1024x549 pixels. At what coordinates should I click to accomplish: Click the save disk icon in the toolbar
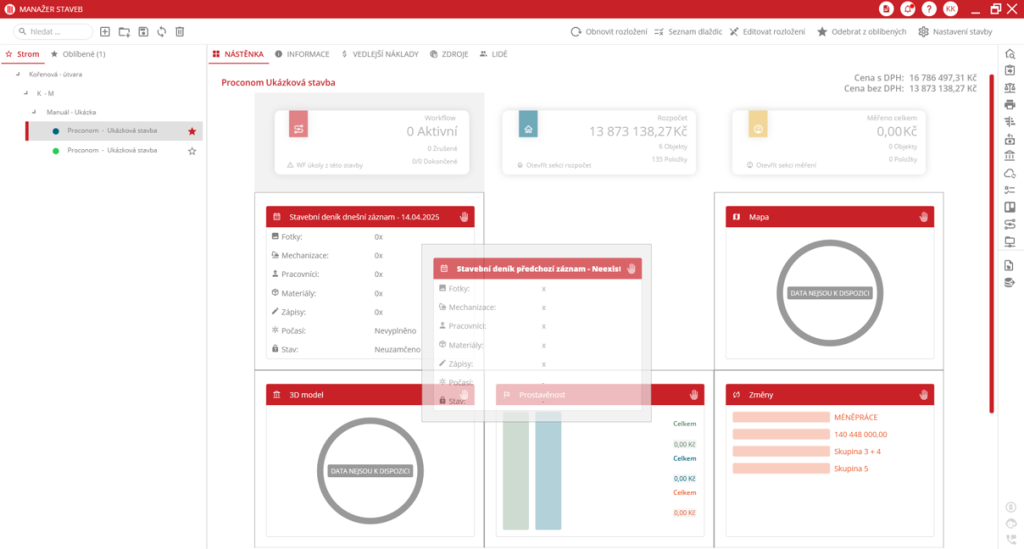143,32
